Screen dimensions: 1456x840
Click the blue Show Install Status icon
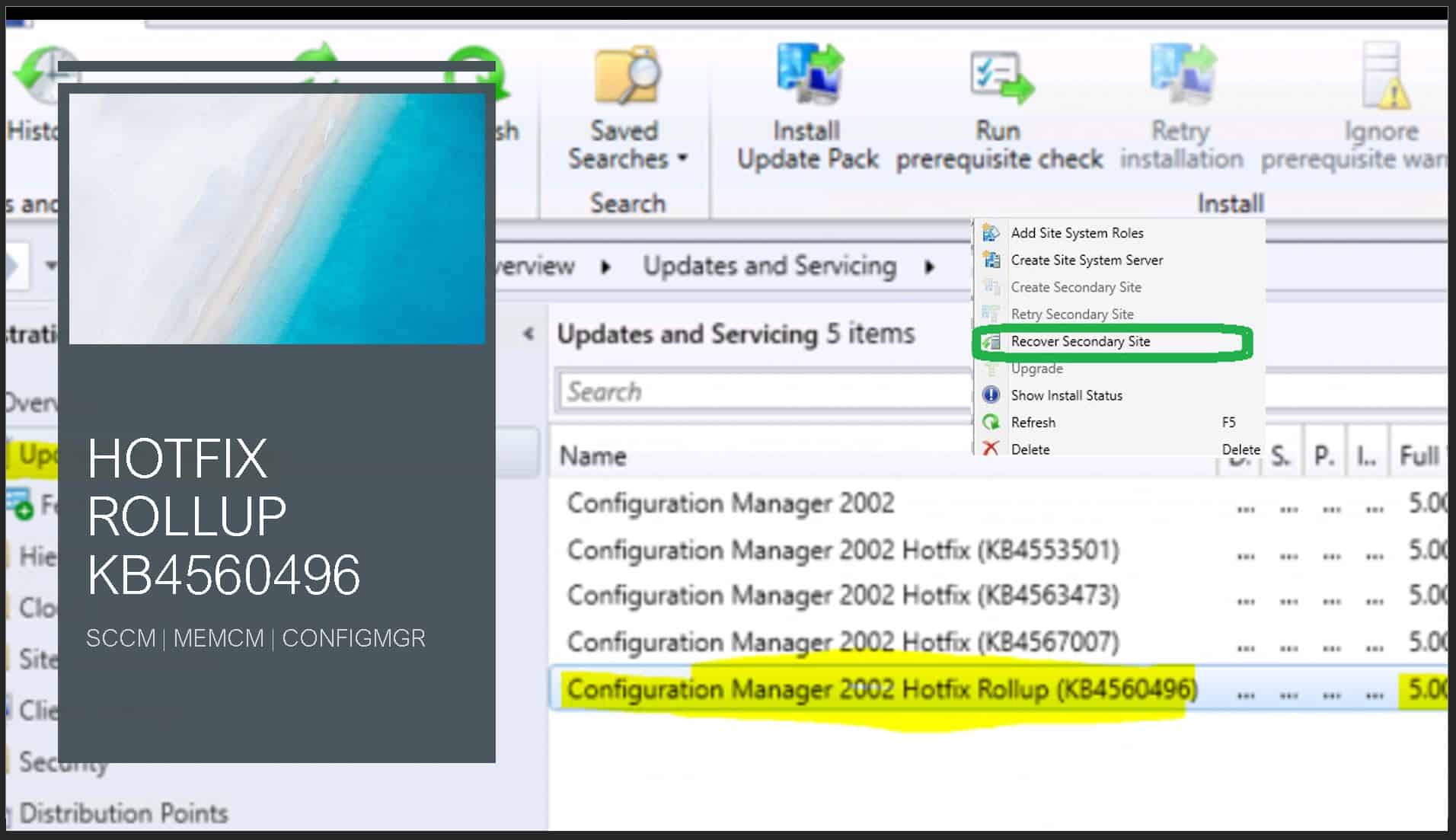991,394
